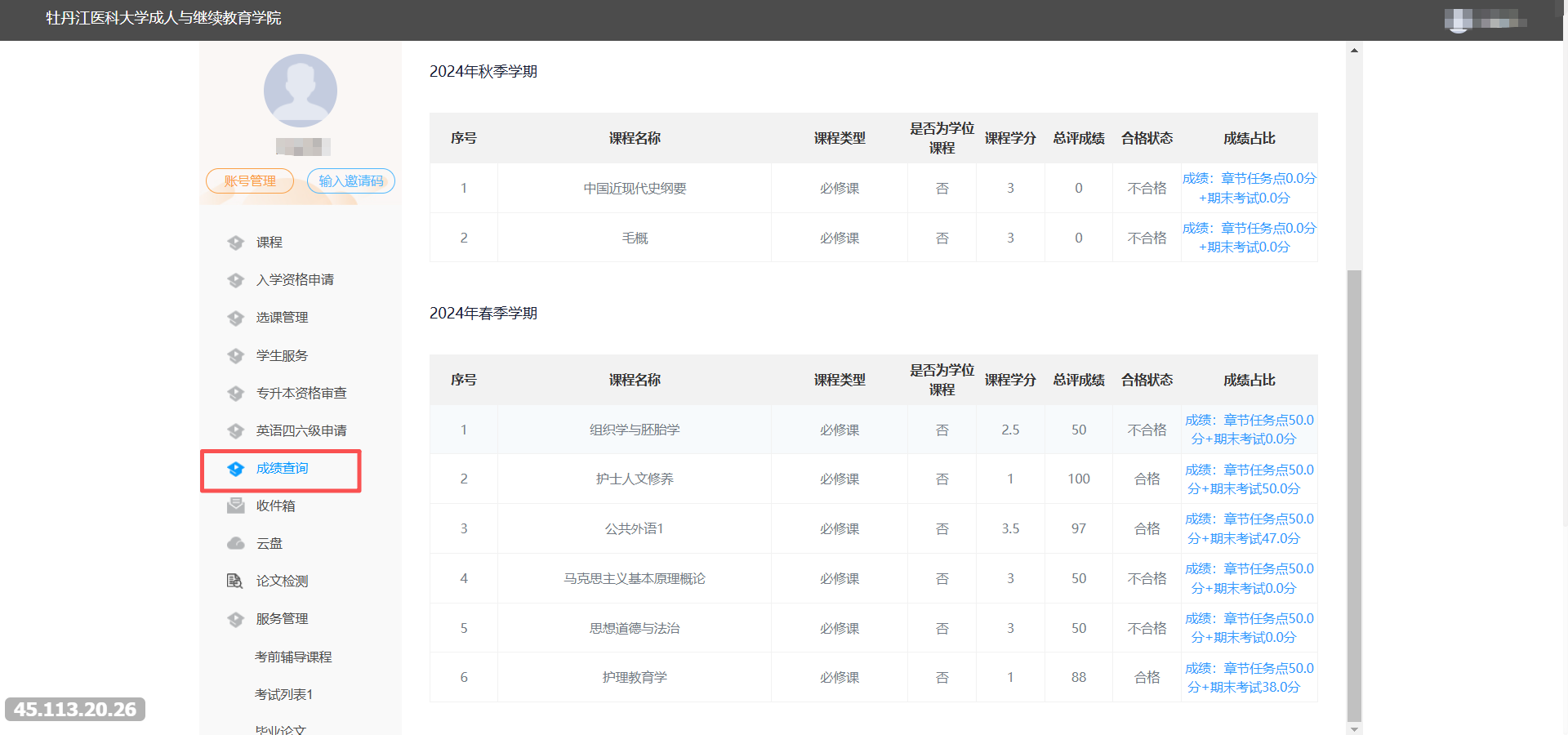Click the graduation cap icon beside 课程

pos(236,243)
